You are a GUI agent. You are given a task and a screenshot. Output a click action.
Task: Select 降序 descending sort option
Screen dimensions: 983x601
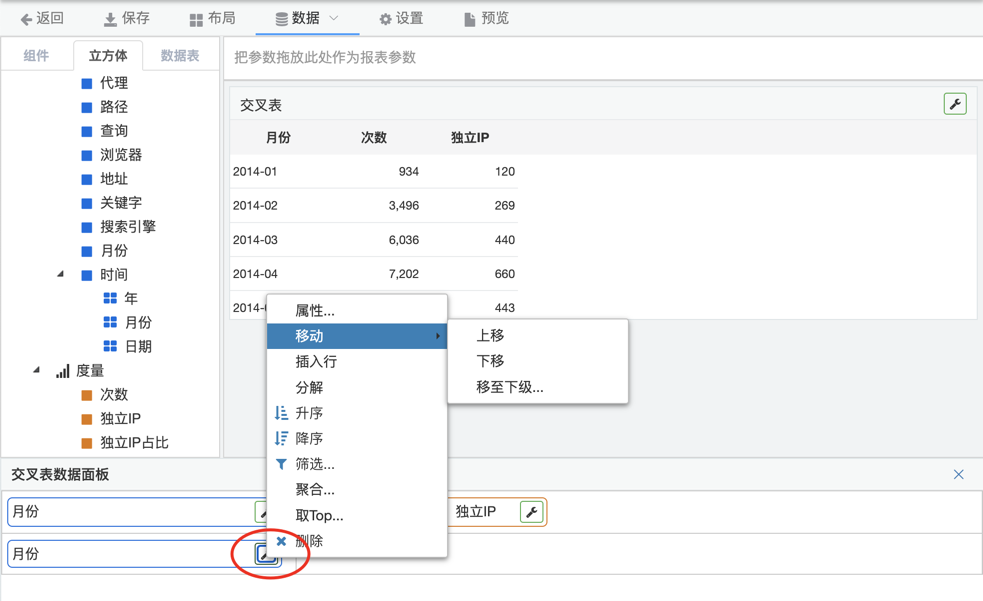(308, 439)
